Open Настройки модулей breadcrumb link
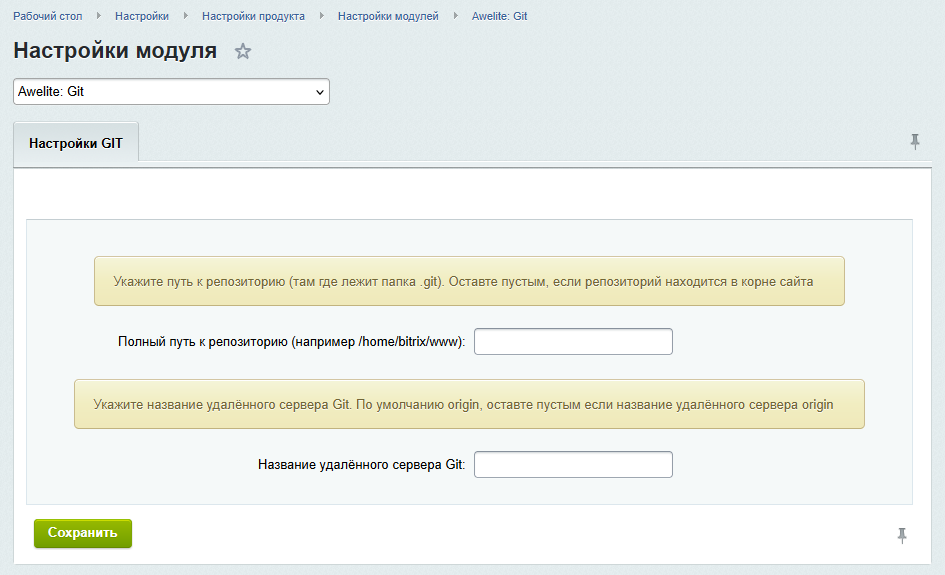This screenshot has width=945, height=575. [388, 16]
